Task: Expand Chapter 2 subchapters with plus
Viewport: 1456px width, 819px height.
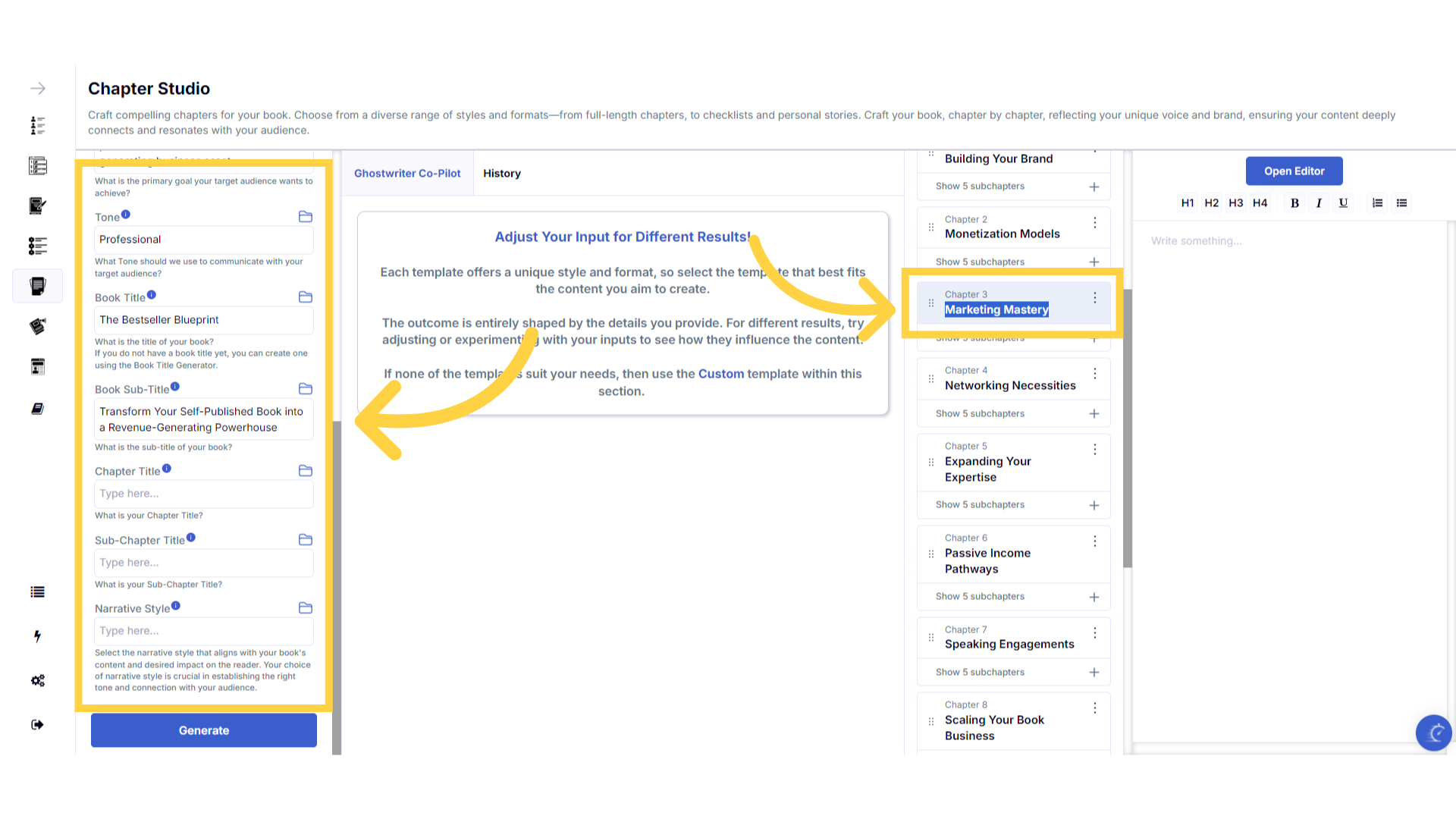Action: 1094,262
